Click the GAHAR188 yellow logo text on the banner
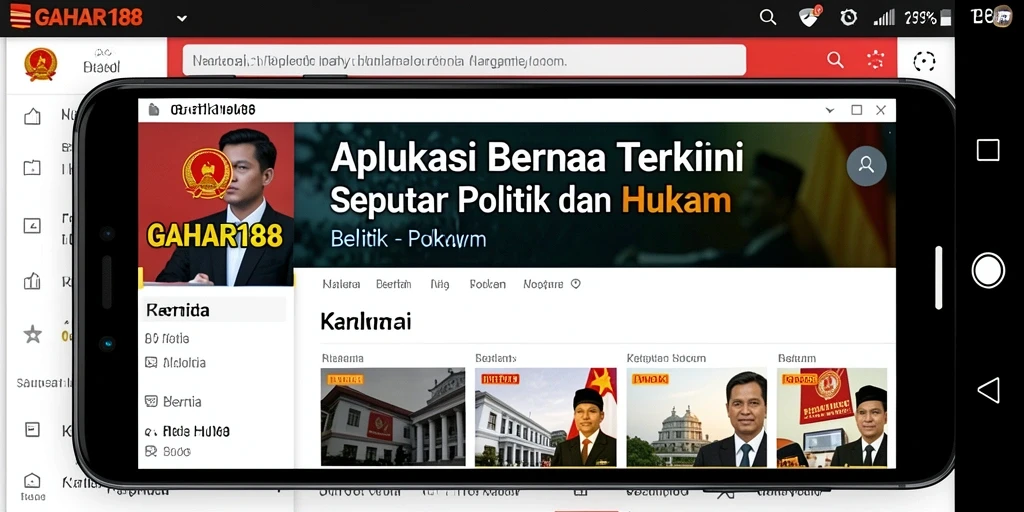1024x512 pixels. [x=215, y=236]
